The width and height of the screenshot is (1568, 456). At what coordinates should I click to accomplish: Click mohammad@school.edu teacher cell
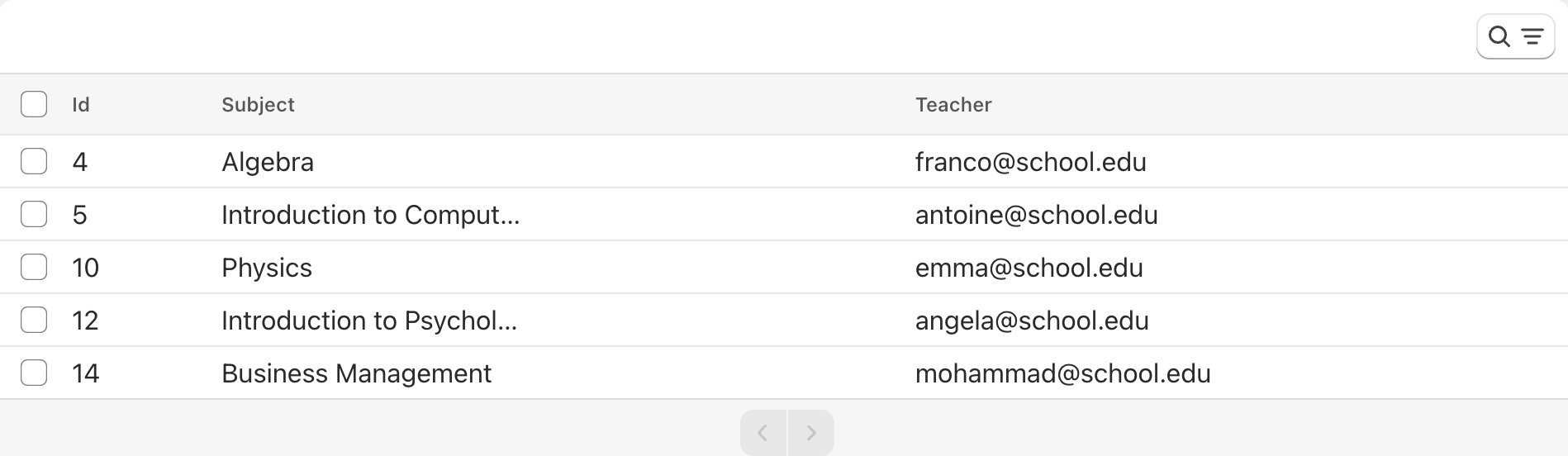click(1063, 373)
